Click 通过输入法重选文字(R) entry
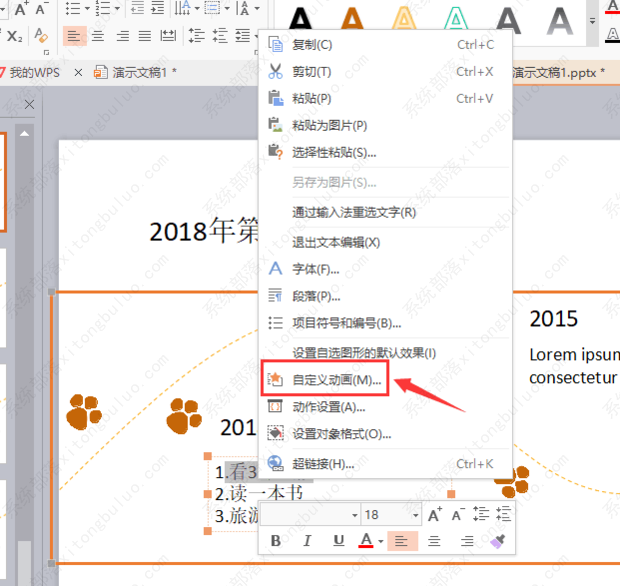Screen dimensions: 620x586 click(386, 212)
